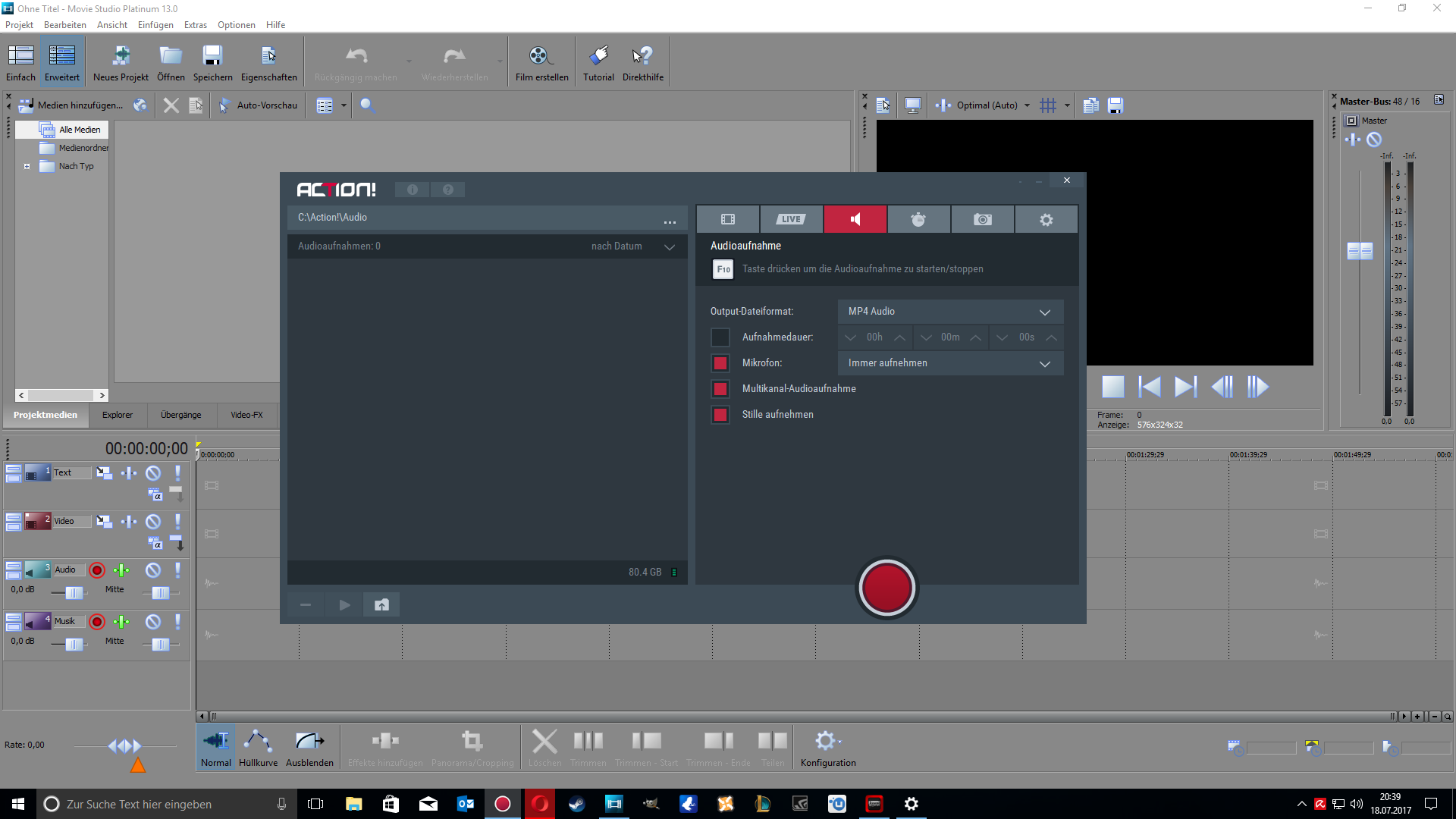Toggle Auto-Vorschau
The height and width of the screenshot is (819, 1456).
(x=259, y=105)
